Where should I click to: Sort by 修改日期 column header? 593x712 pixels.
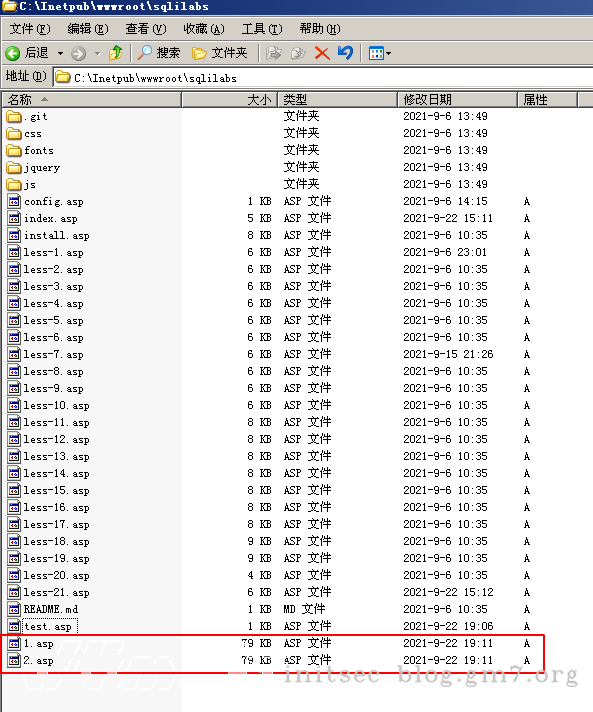tap(457, 99)
